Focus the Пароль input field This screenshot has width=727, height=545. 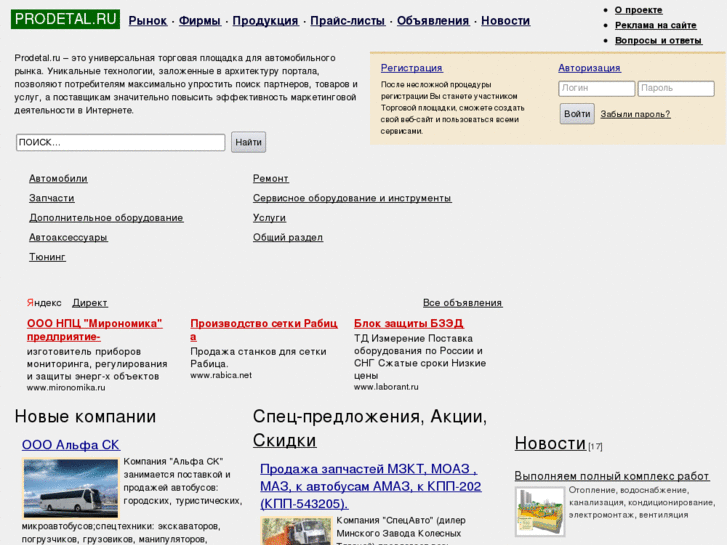point(676,88)
